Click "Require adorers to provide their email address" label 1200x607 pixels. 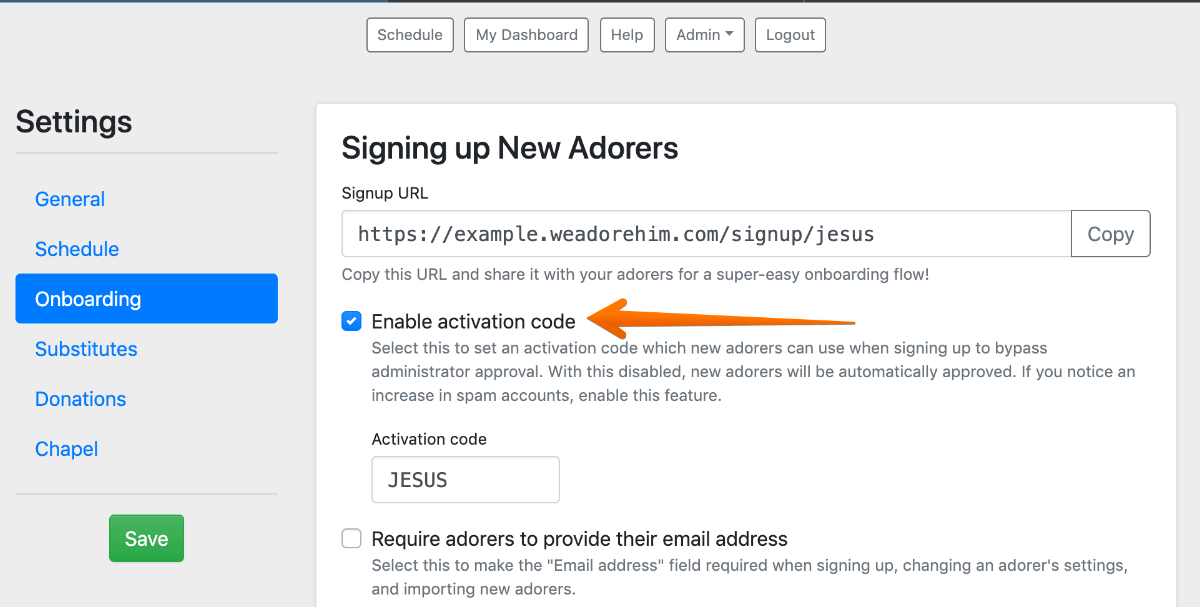pyautogui.click(x=579, y=539)
